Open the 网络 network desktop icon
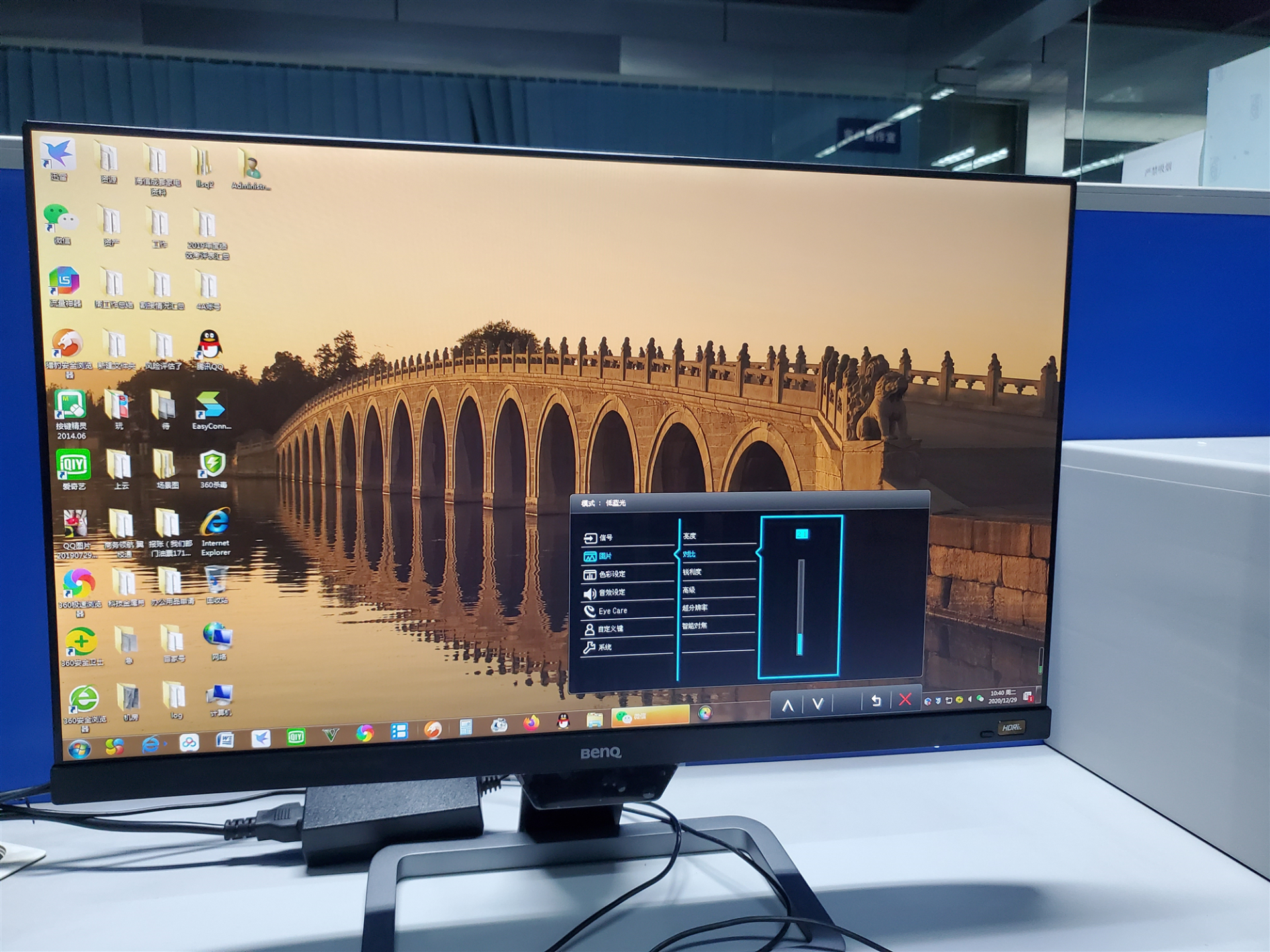The height and width of the screenshot is (952, 1270). (x=218, y=641)
